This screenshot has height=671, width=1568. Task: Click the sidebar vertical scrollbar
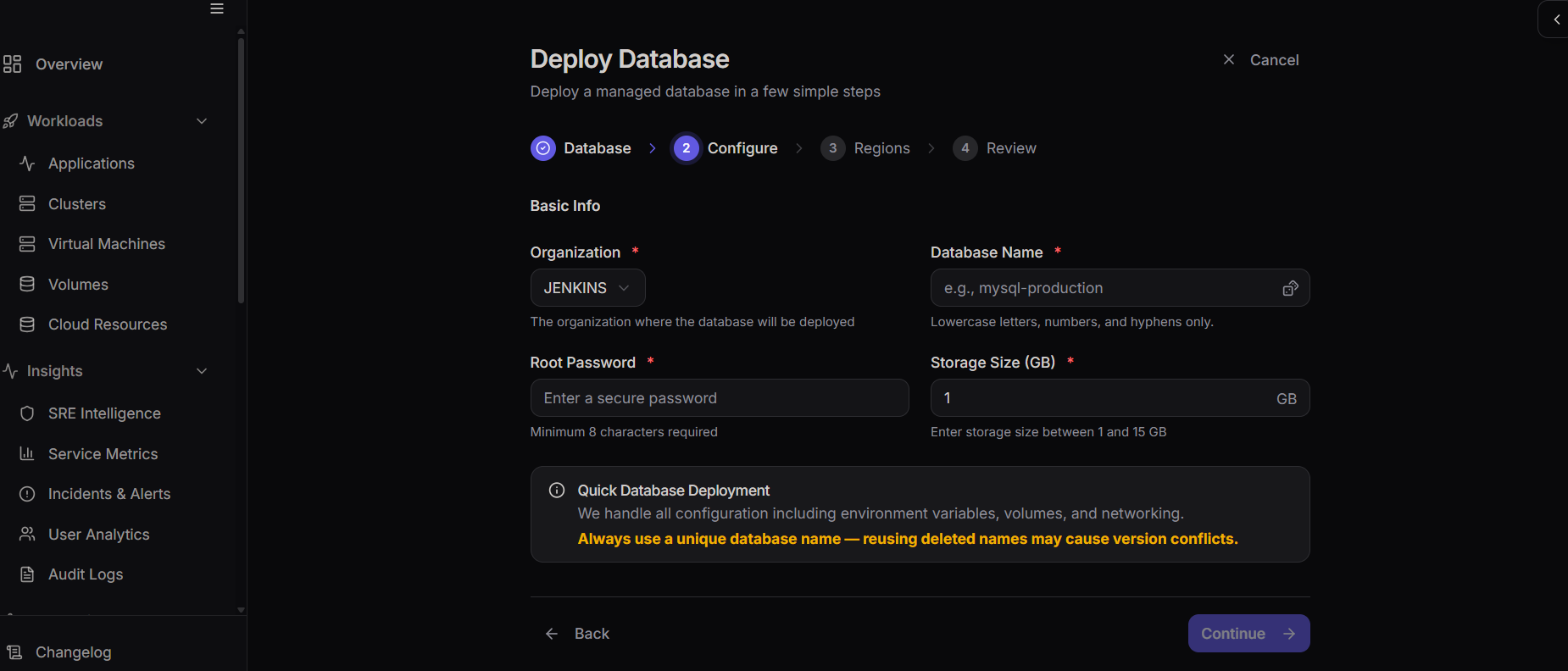point(242,169)
